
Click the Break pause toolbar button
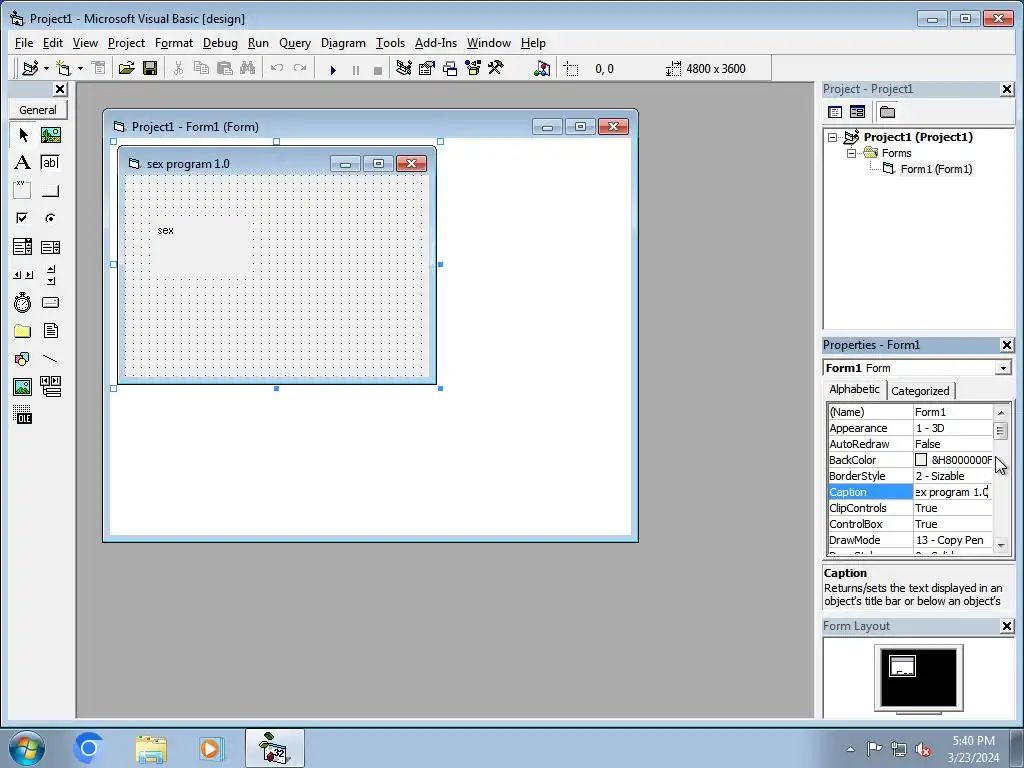coord(356,69)
